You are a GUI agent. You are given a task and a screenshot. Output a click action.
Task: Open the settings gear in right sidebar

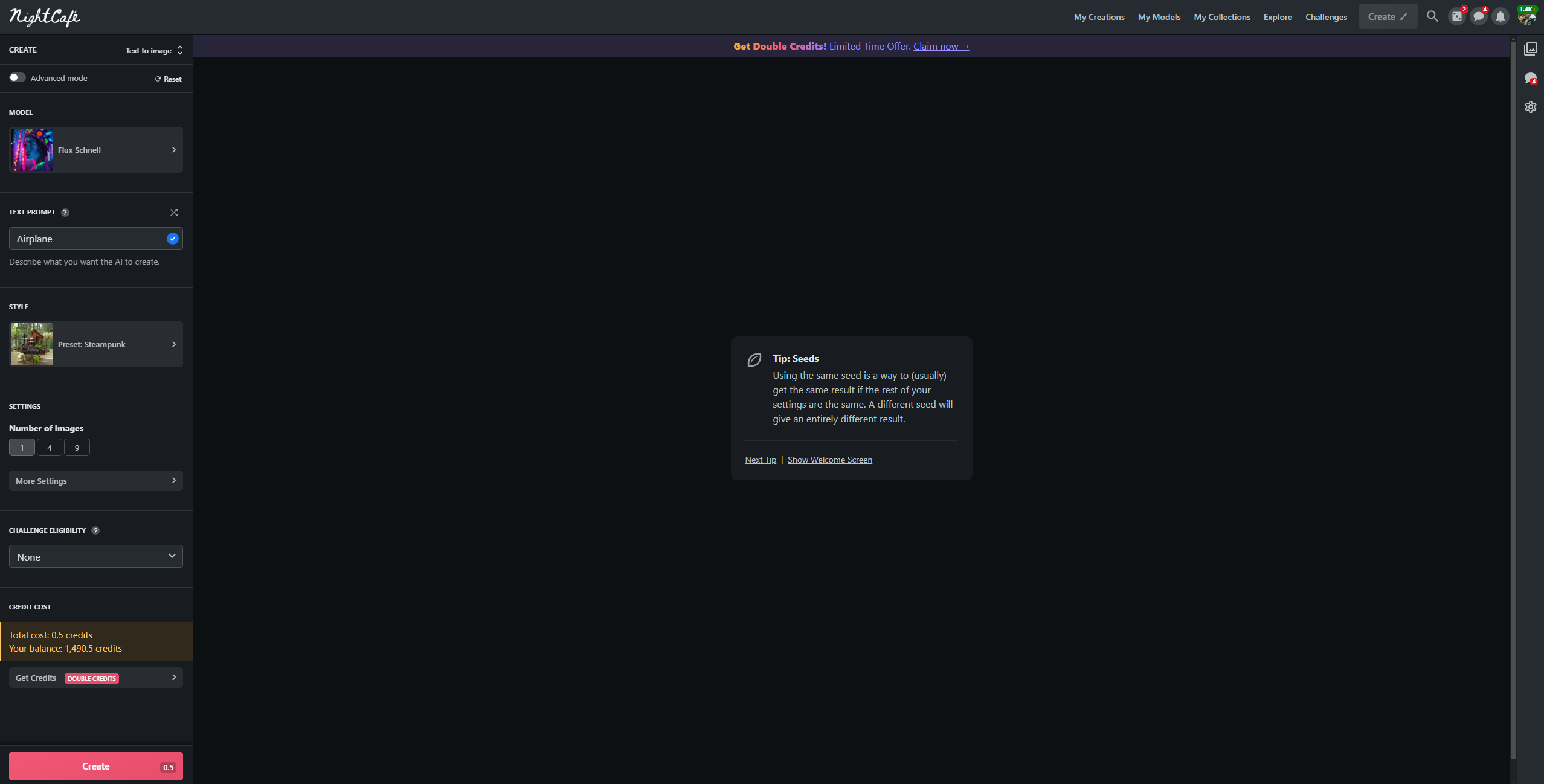[x=1531, y=107]
